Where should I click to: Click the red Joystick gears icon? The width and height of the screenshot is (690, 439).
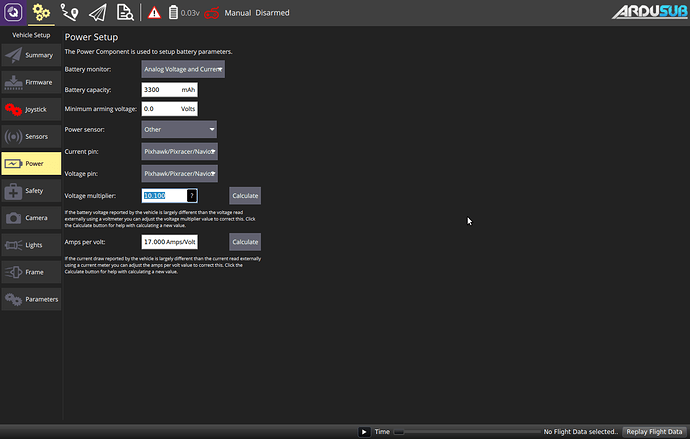point(13,110)
